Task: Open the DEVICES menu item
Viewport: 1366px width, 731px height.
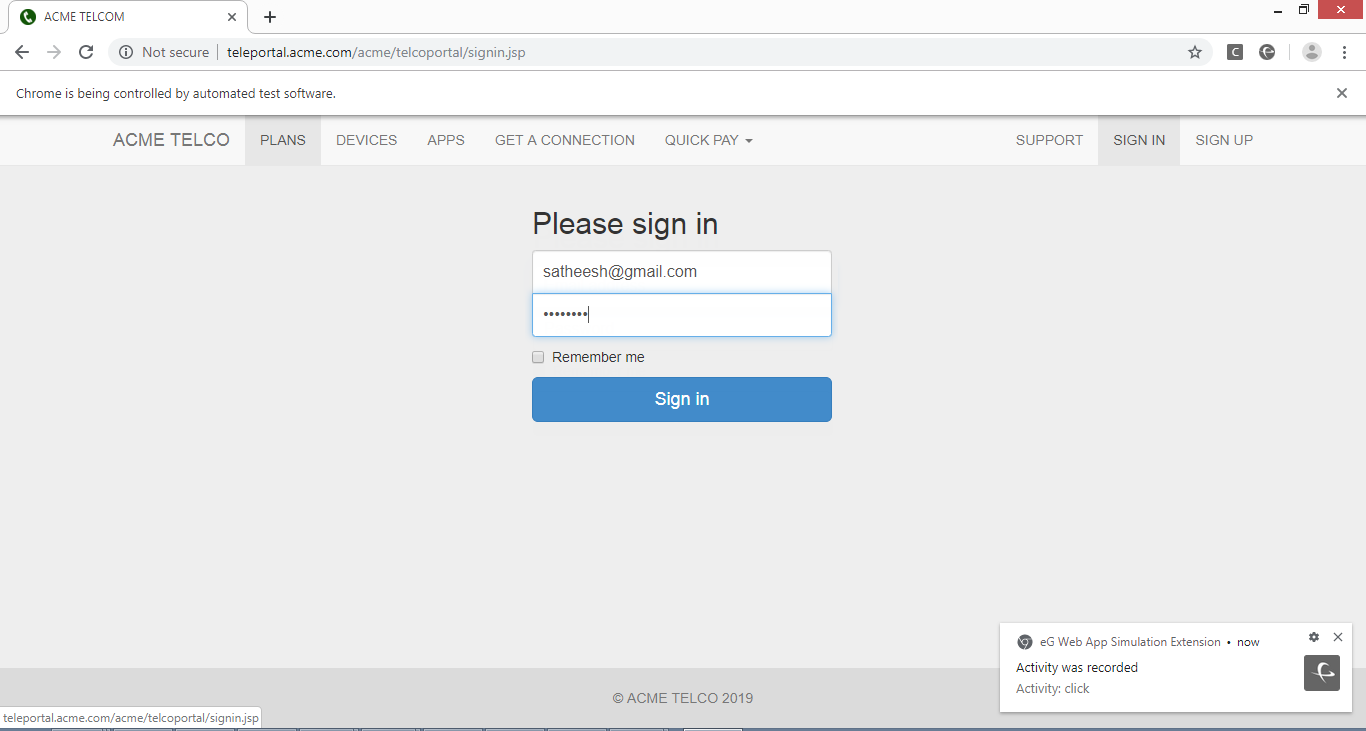Action: pos(367,140)
